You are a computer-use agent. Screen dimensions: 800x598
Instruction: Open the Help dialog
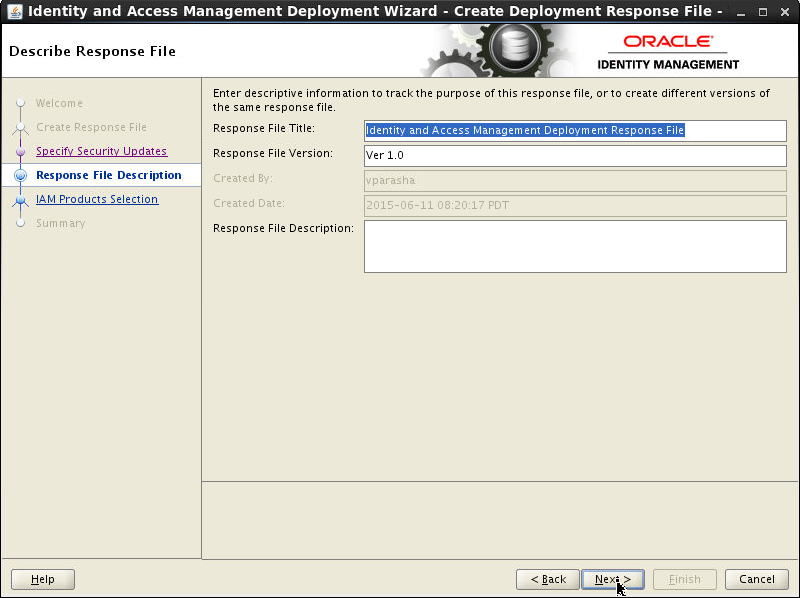(x=42, y=579)
